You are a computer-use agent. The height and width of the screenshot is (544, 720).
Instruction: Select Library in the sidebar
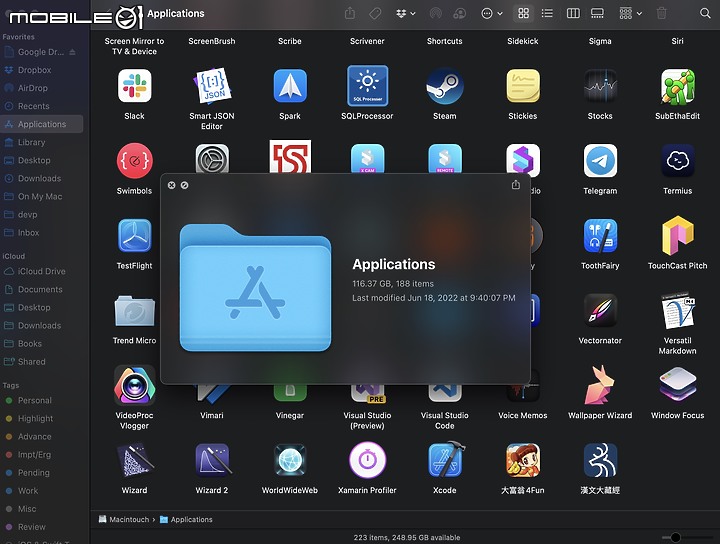tap(42, 142)
